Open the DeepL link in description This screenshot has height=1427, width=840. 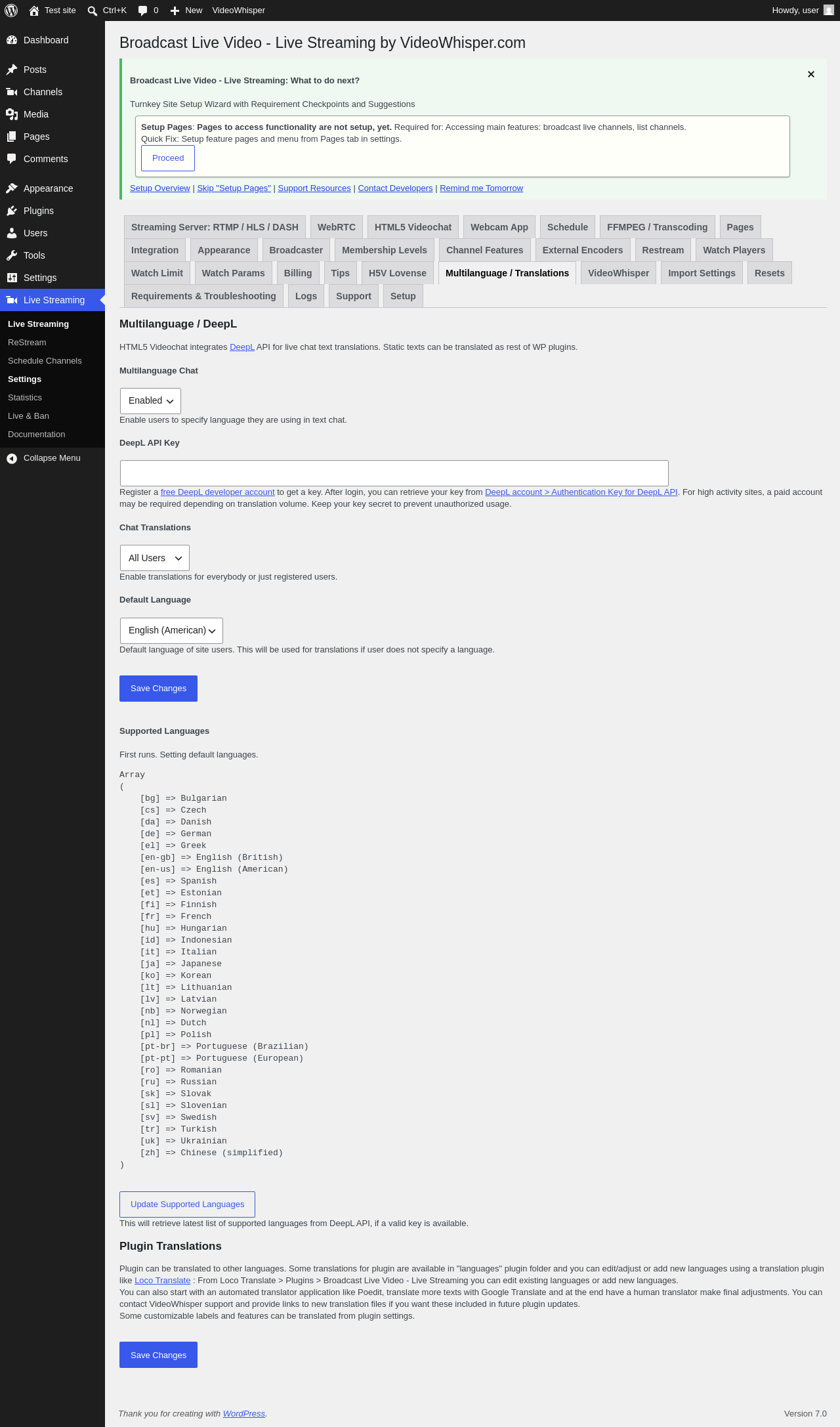pyautogui.click(x=242, y=347)
